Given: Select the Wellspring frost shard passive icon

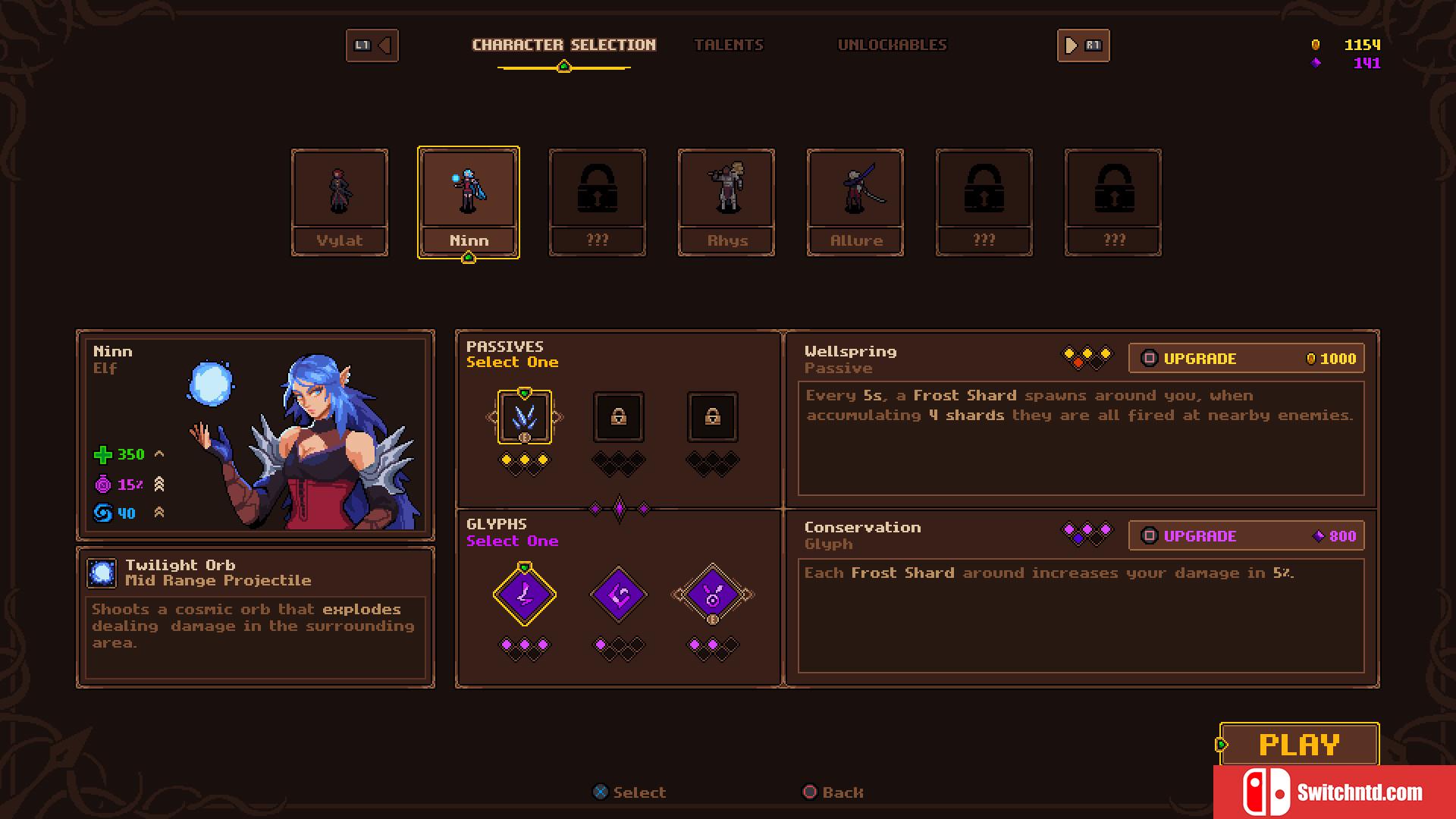Looking at the screenshot, I should 525,416.
